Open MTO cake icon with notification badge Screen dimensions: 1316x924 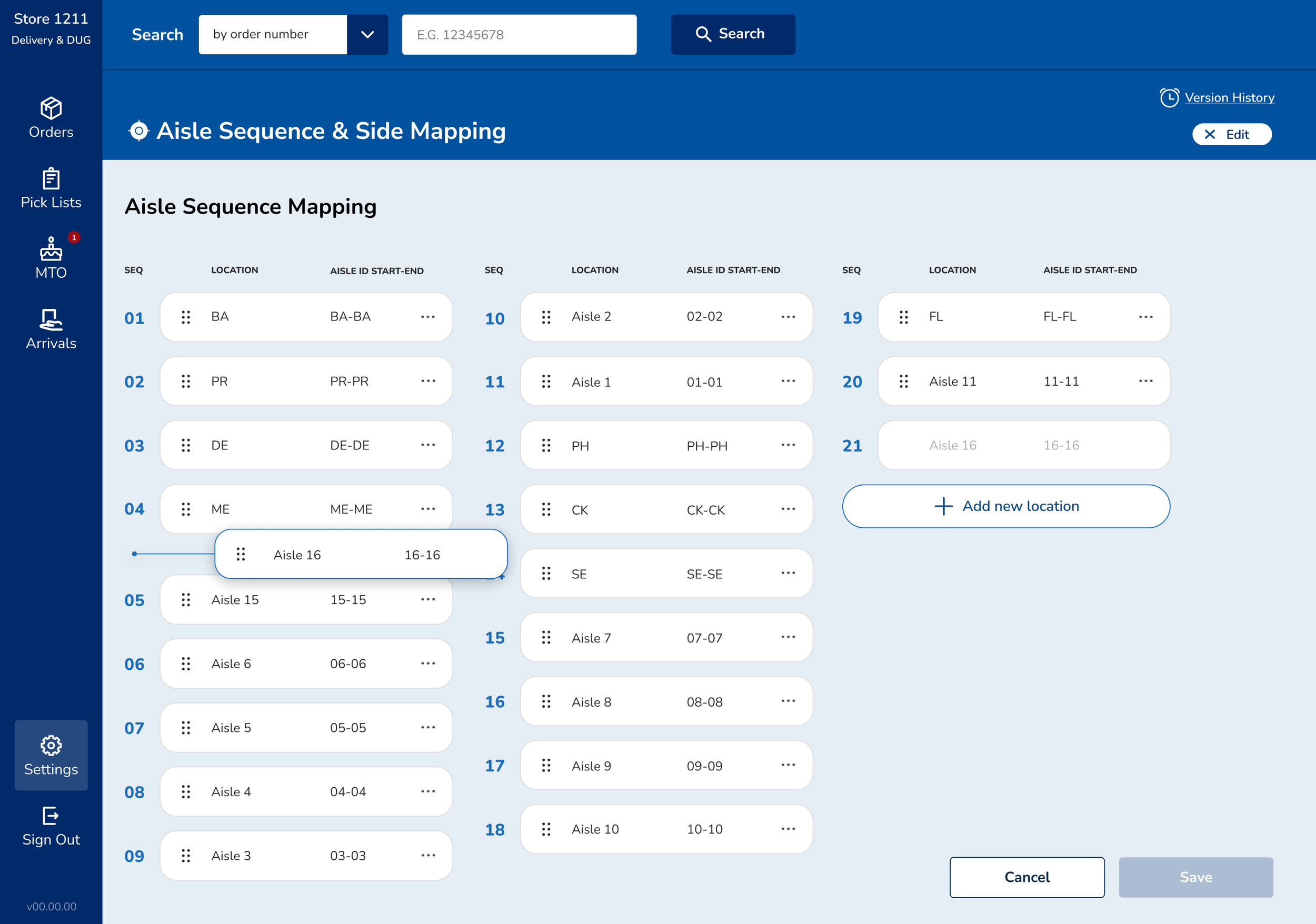(x=51, y=250)
